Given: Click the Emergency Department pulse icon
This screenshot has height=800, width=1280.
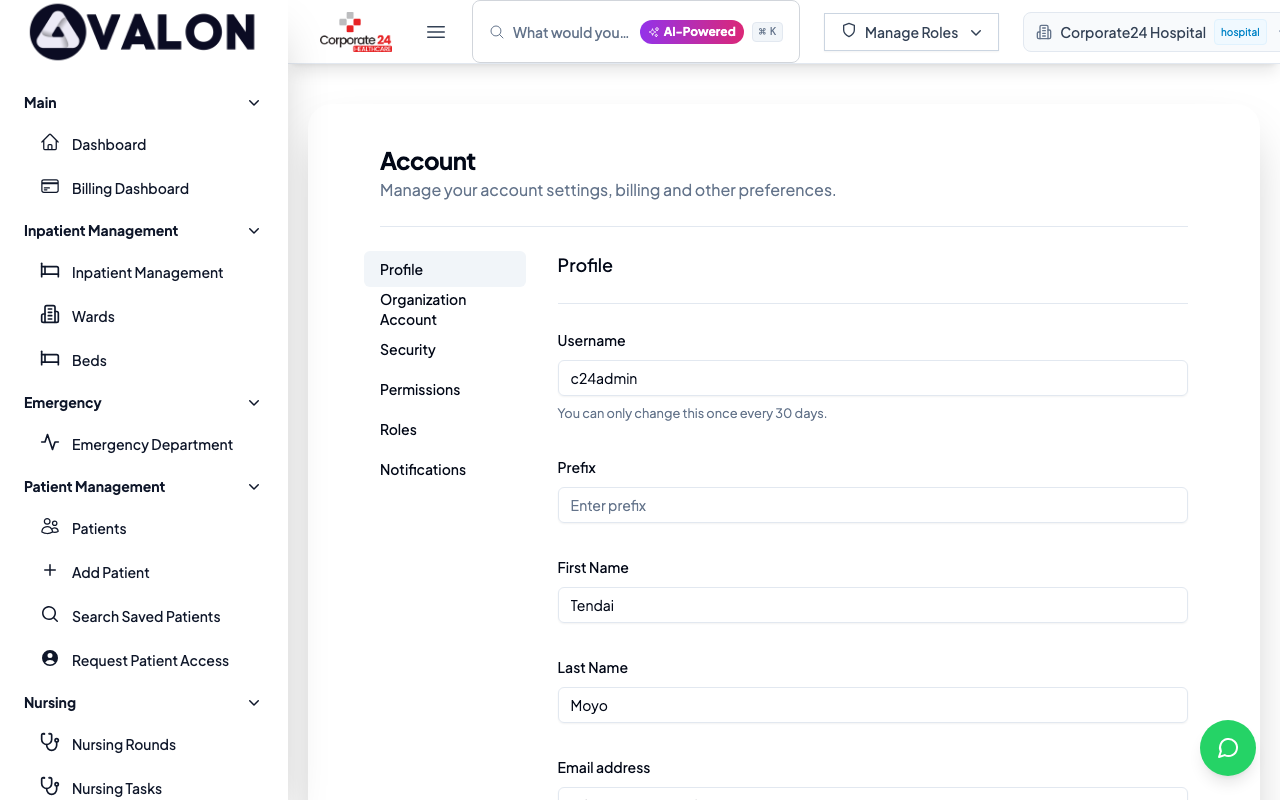Looking at the screenshot, I should 50,443.
